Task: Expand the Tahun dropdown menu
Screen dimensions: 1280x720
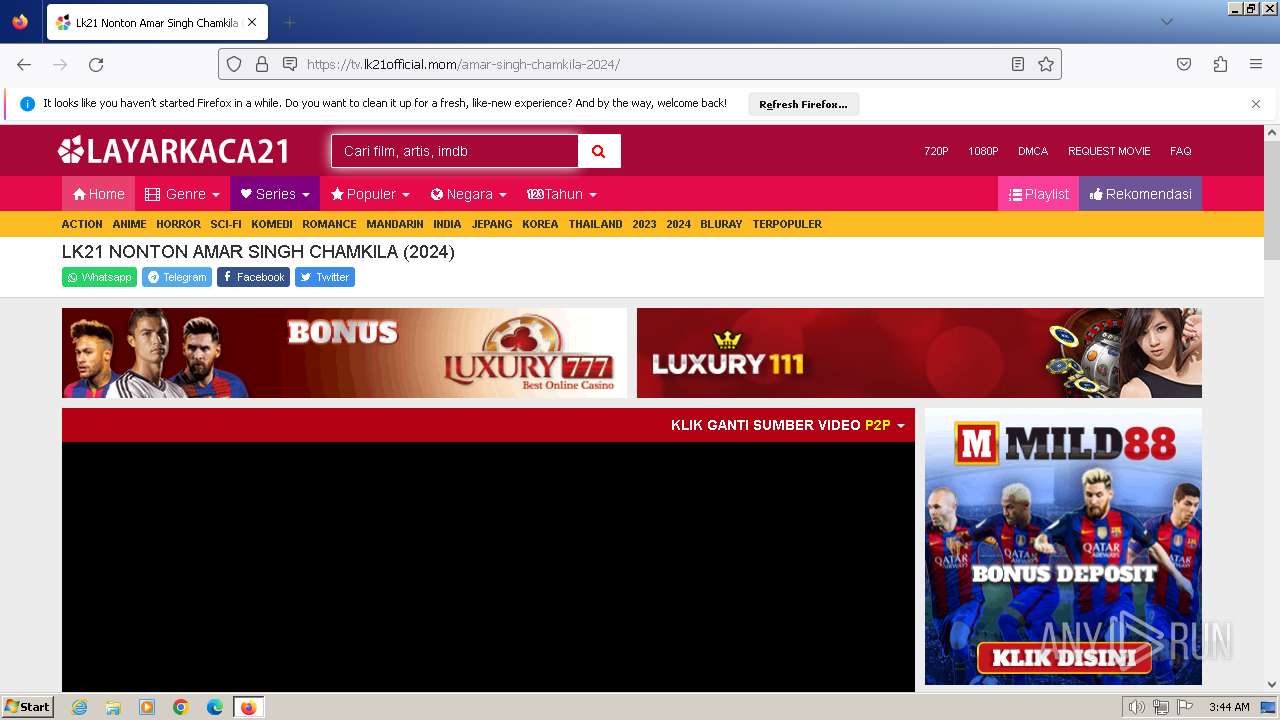Action: 562,194
